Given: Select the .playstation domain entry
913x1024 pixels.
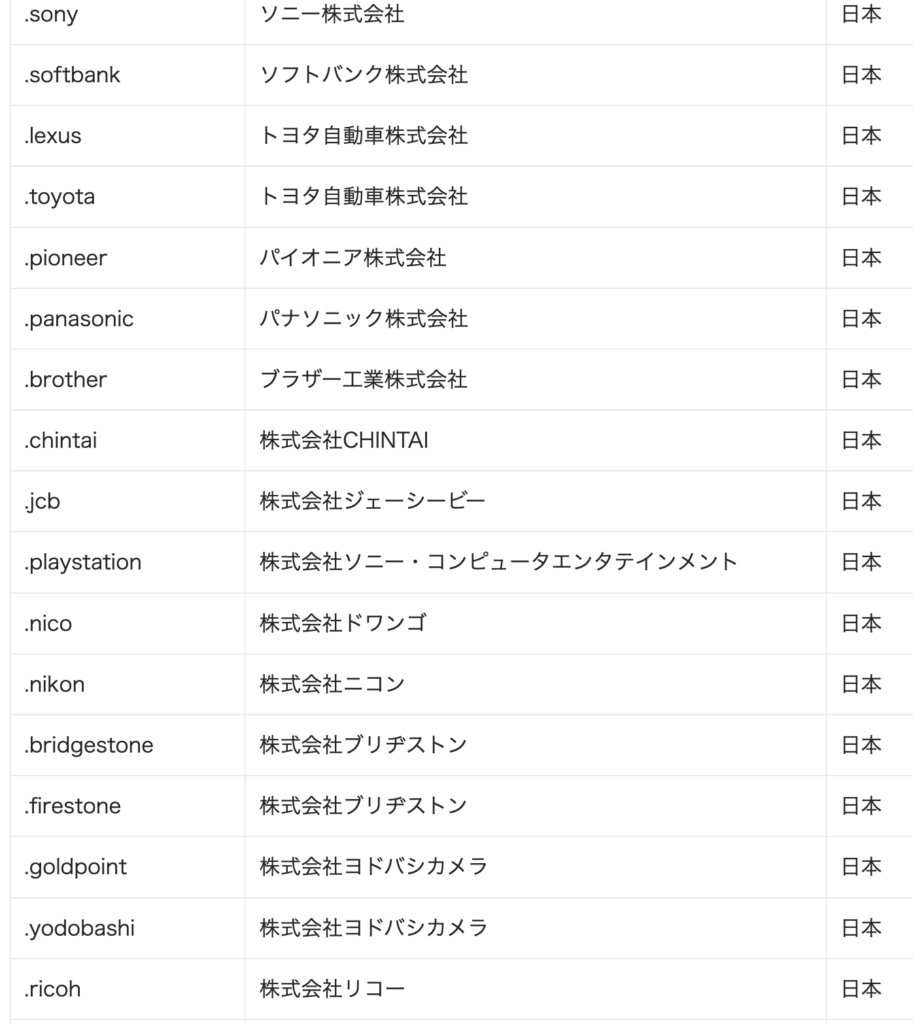Looking at the screenshot, I should tap(83, 562).
